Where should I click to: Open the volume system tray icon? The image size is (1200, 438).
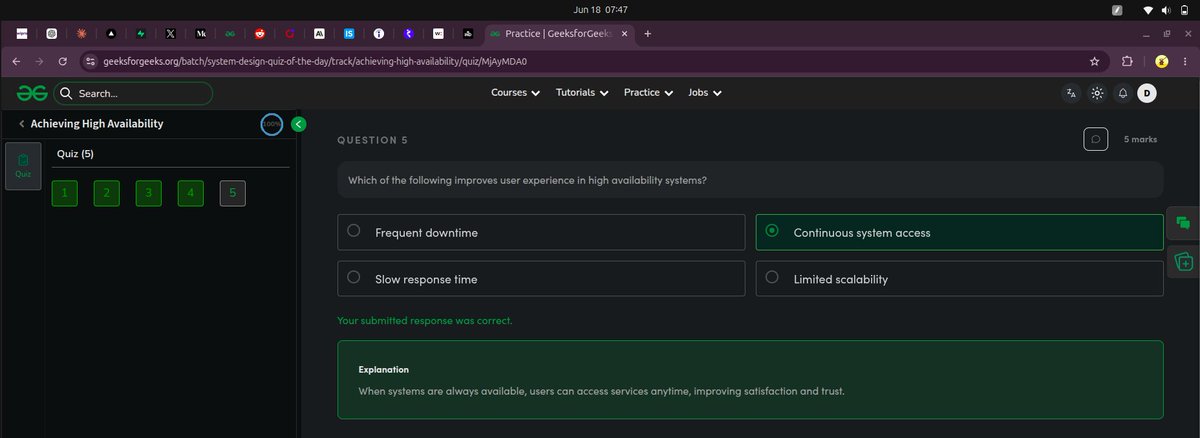click(1166, 10)
